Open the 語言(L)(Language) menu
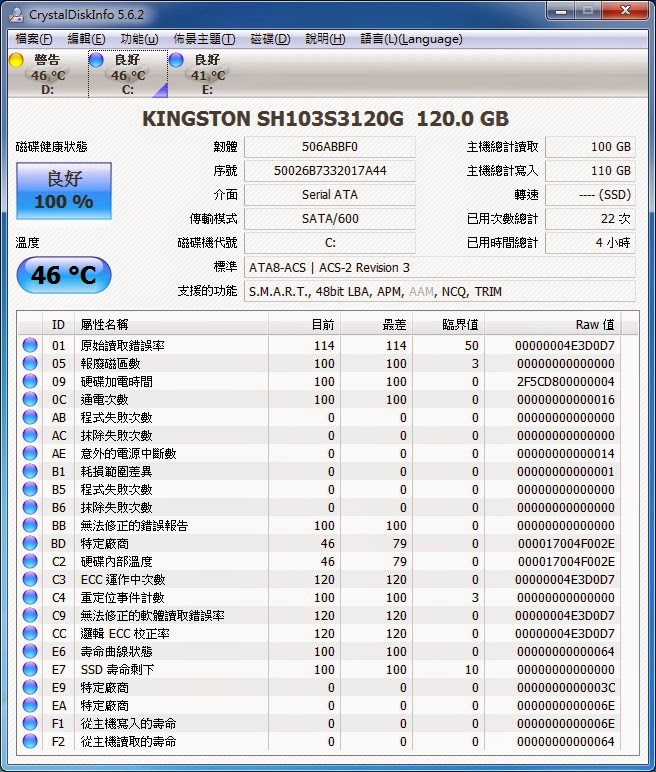 click(411, 38)
